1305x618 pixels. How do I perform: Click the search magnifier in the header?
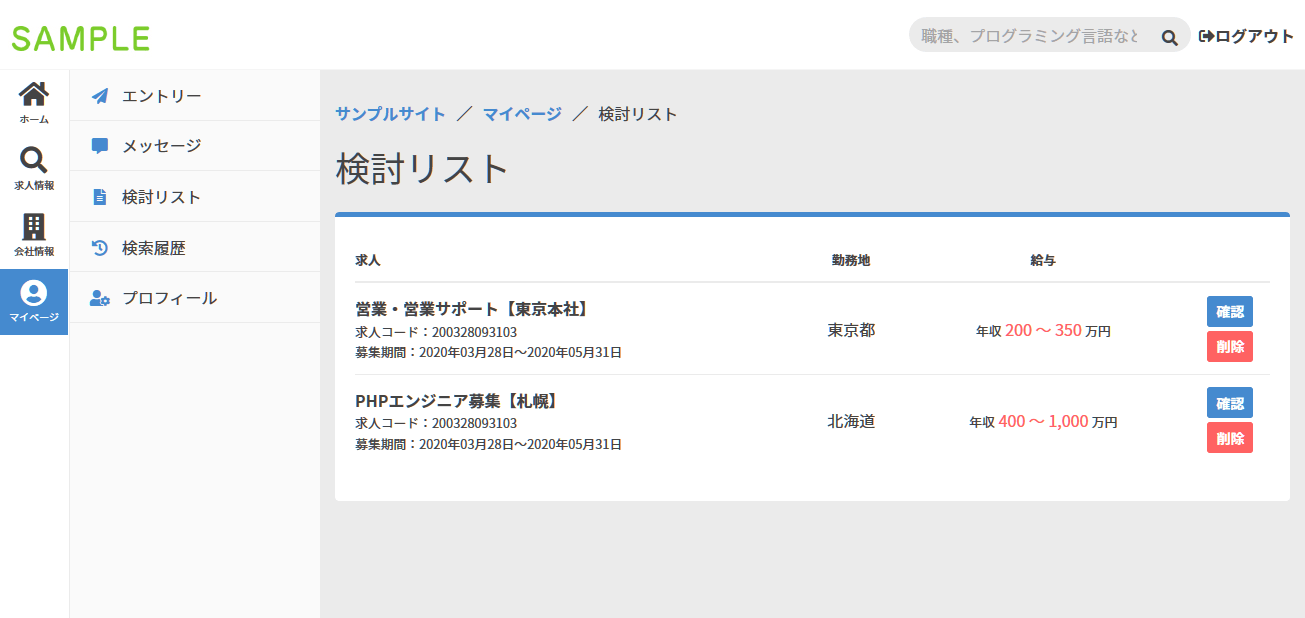[1169, 35]
